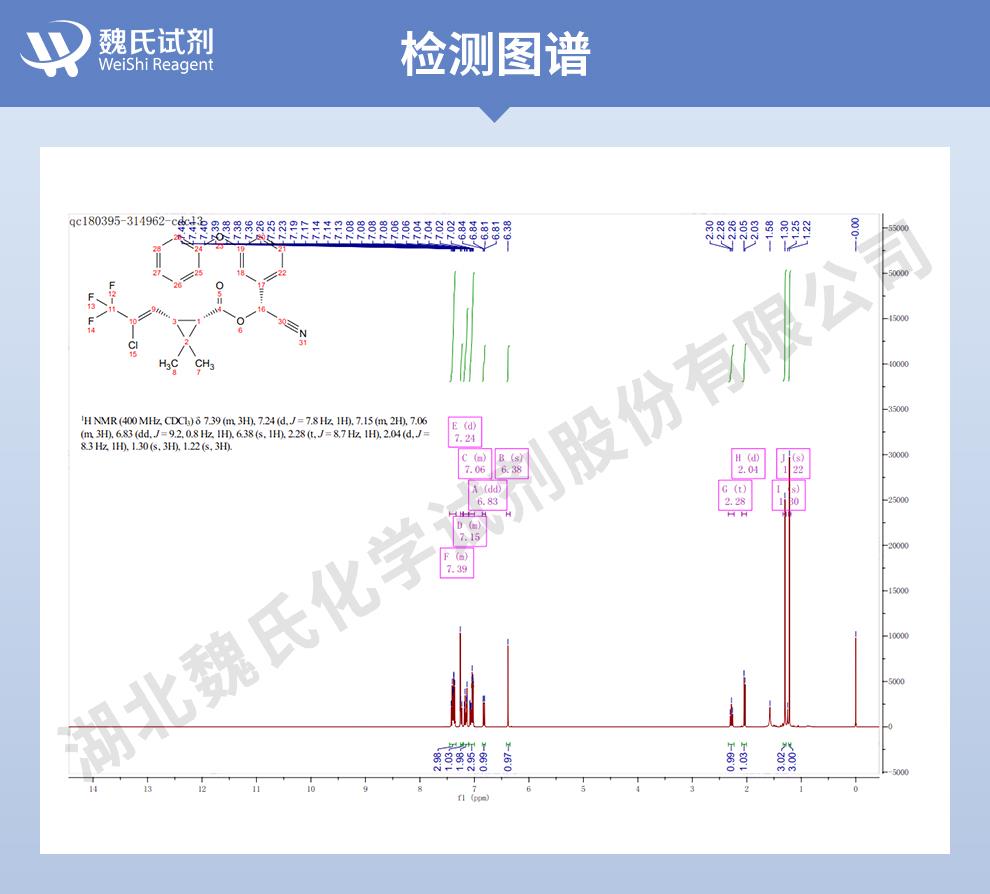Click the downward triangle pointer below the blue header
Image resolution: width=990 pixels, height=894 pixels.
[x=494, y=114]
